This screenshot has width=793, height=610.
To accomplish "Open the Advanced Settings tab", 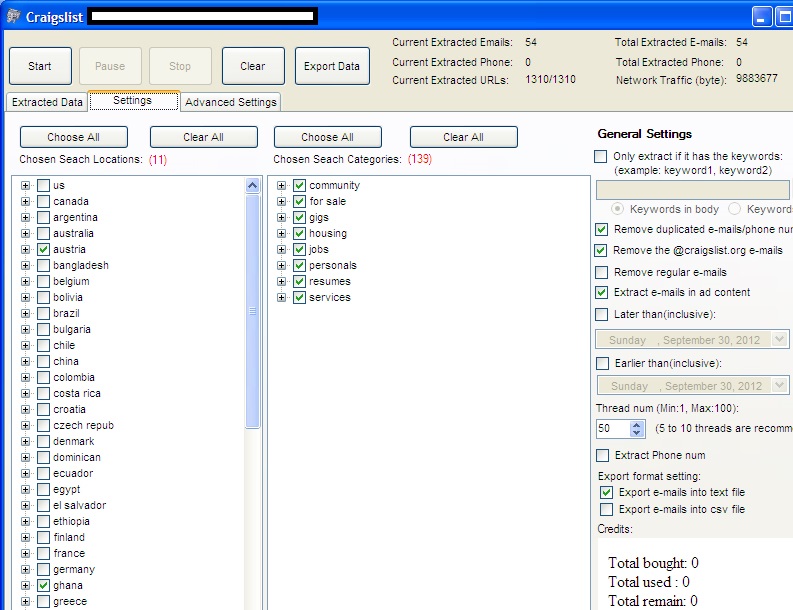I will 231,102.
